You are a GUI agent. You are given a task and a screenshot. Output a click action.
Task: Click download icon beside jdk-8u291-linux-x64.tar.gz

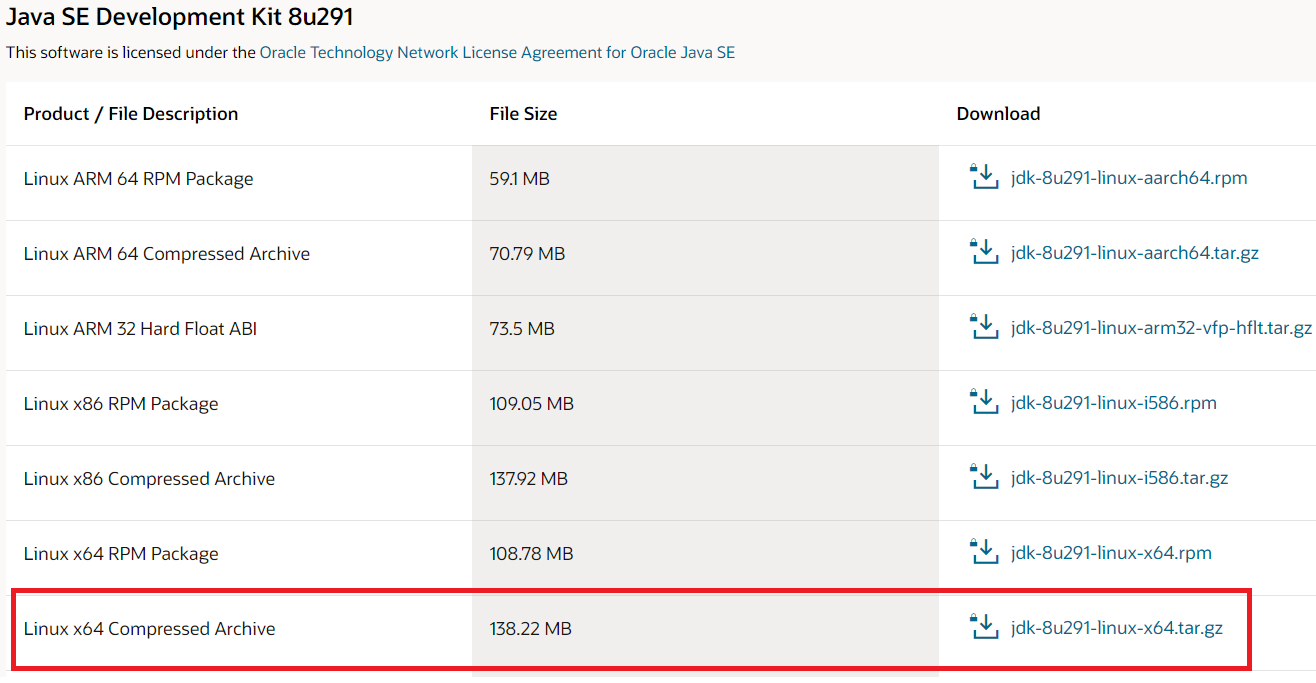985,627
